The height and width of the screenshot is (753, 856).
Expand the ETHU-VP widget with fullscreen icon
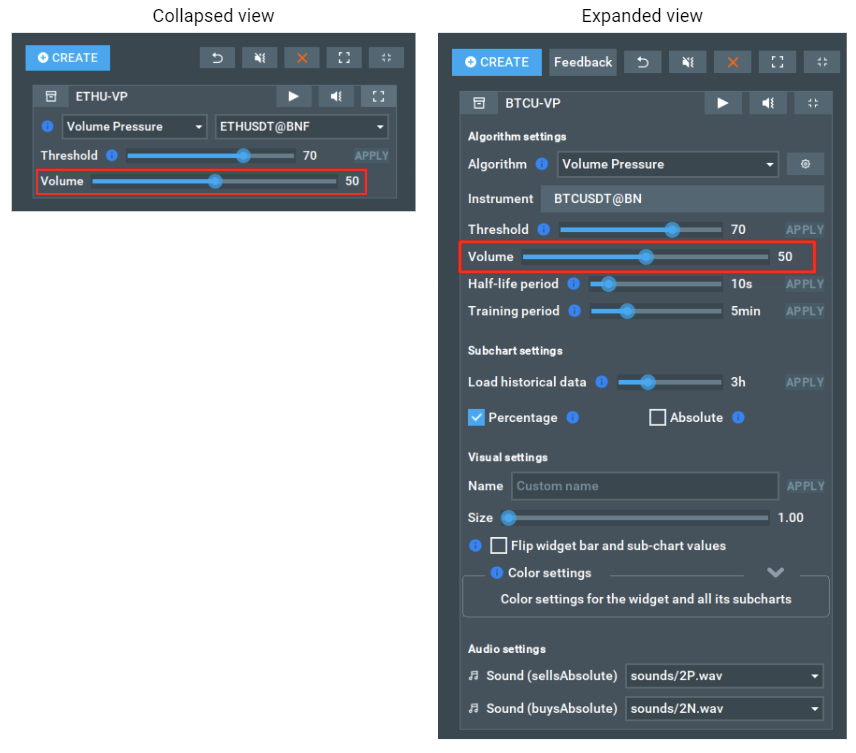(378, 97)
